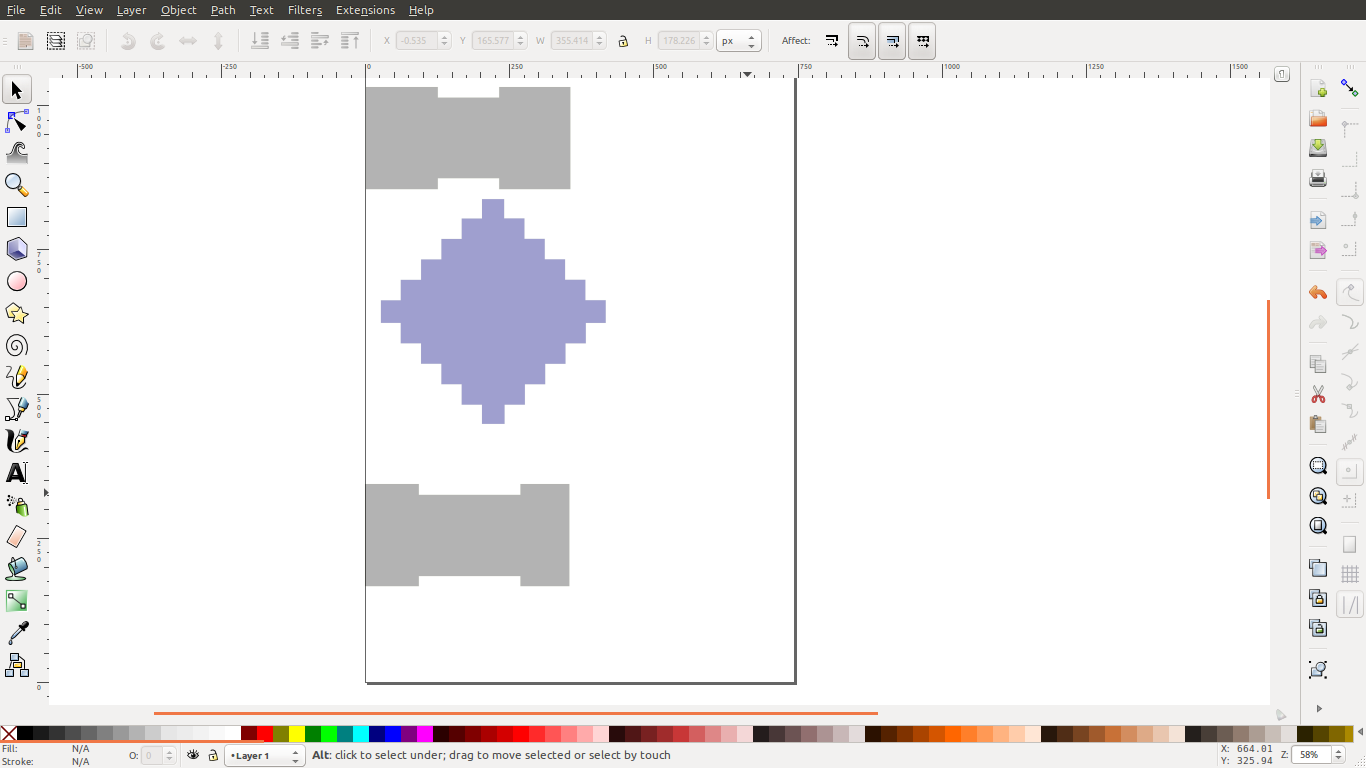
Task: Toggle snapping to nodes and paths
Action: (x=1350, y=292)
